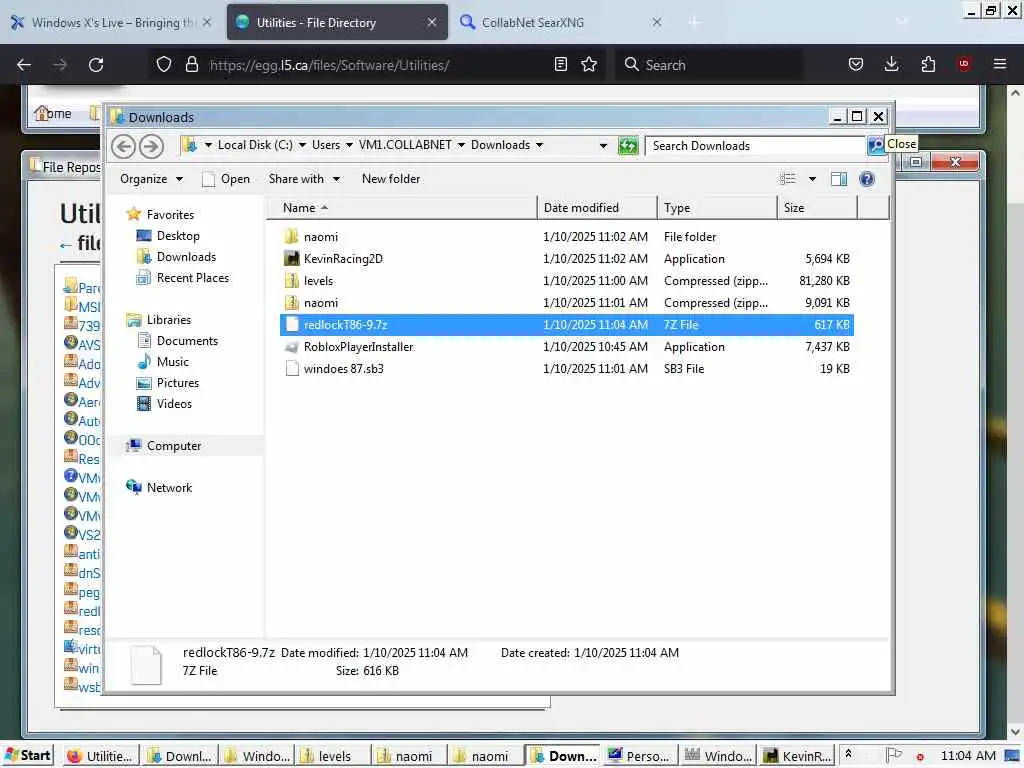Open Firefox extensions puzzle icon
Image resolution: width=1024 pixels, height=768 pixels.
[x=928, y=64]
